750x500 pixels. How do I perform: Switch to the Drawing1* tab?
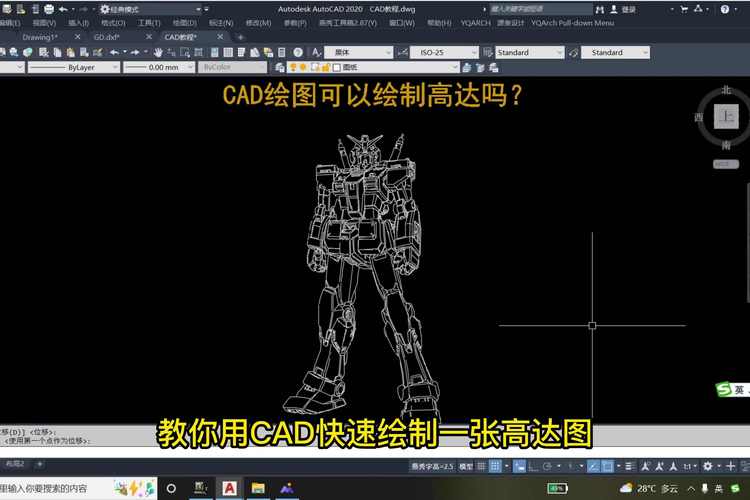[x=40, y=37]
